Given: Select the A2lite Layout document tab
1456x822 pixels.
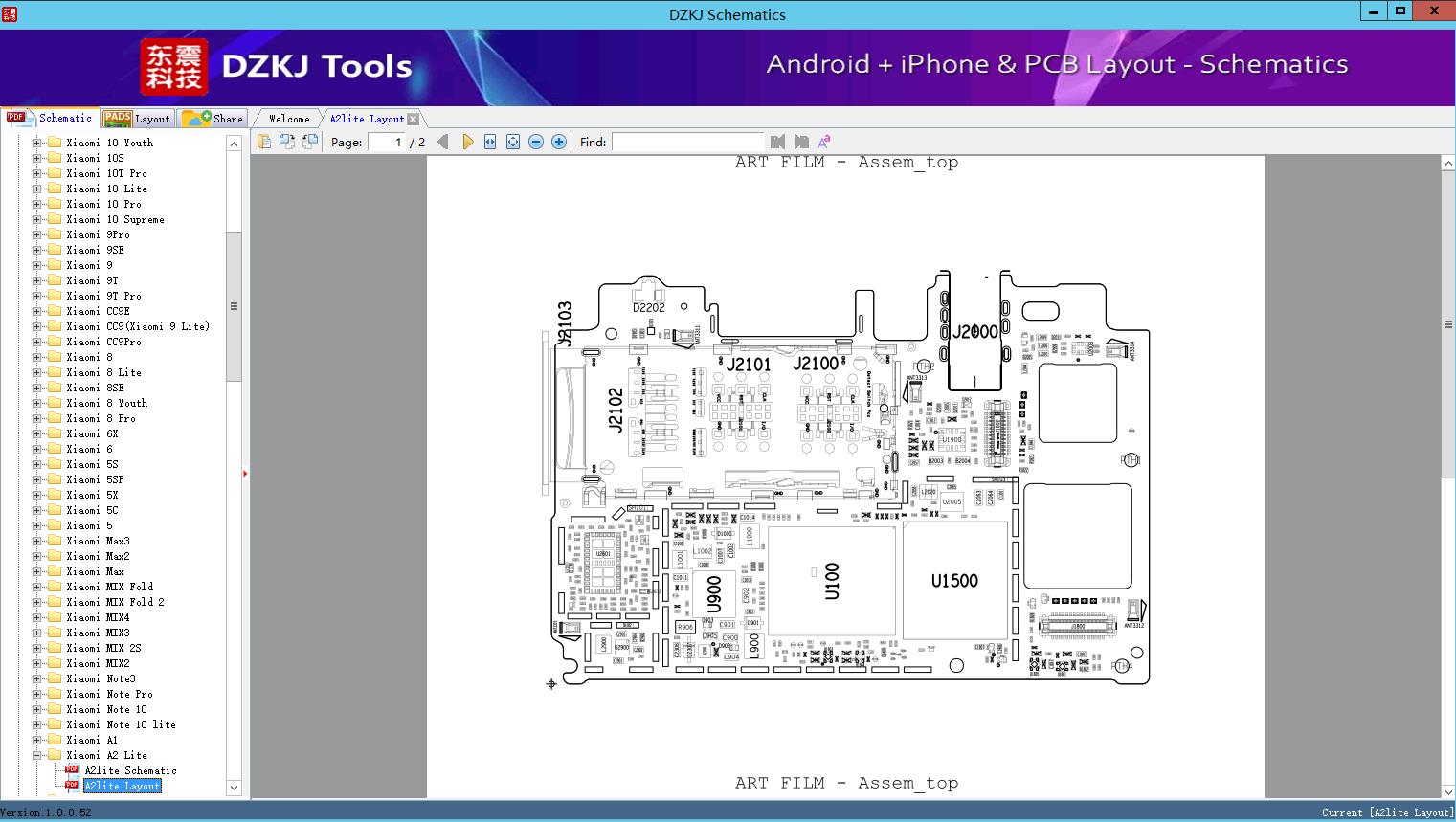Looking at the screenshot, I should [x=367, y=119].
